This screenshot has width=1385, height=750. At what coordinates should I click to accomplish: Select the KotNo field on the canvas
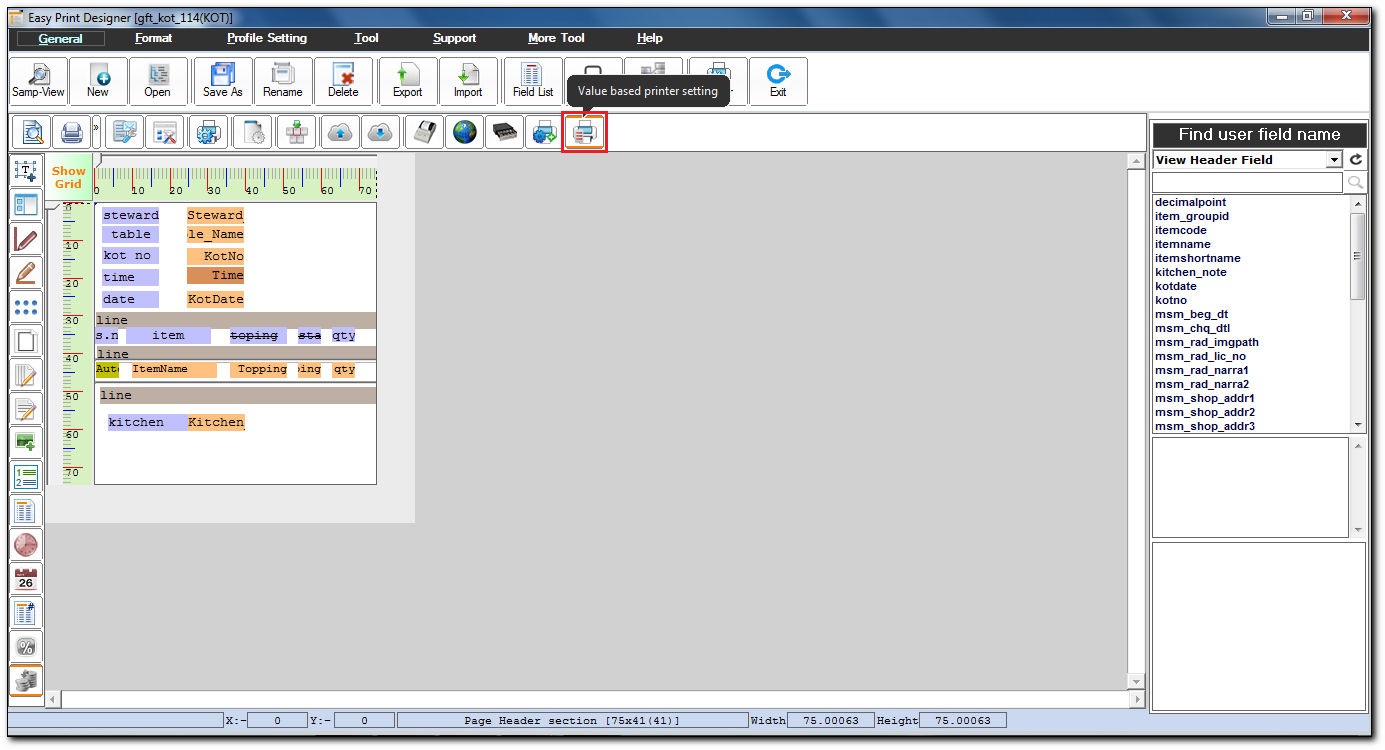click(216, 256)
